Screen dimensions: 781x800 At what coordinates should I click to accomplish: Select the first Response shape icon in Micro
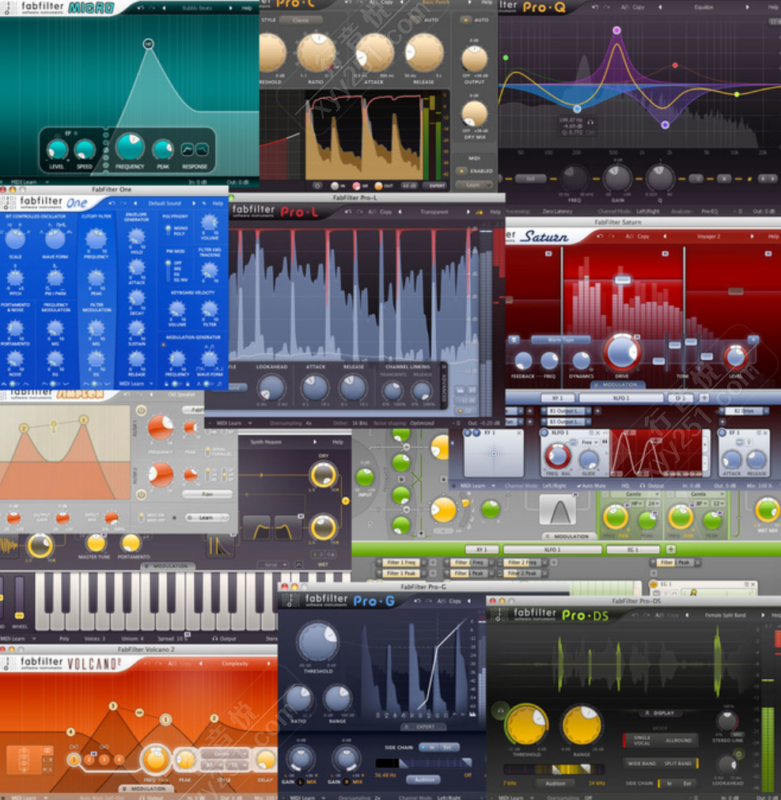tap(188, 149)
